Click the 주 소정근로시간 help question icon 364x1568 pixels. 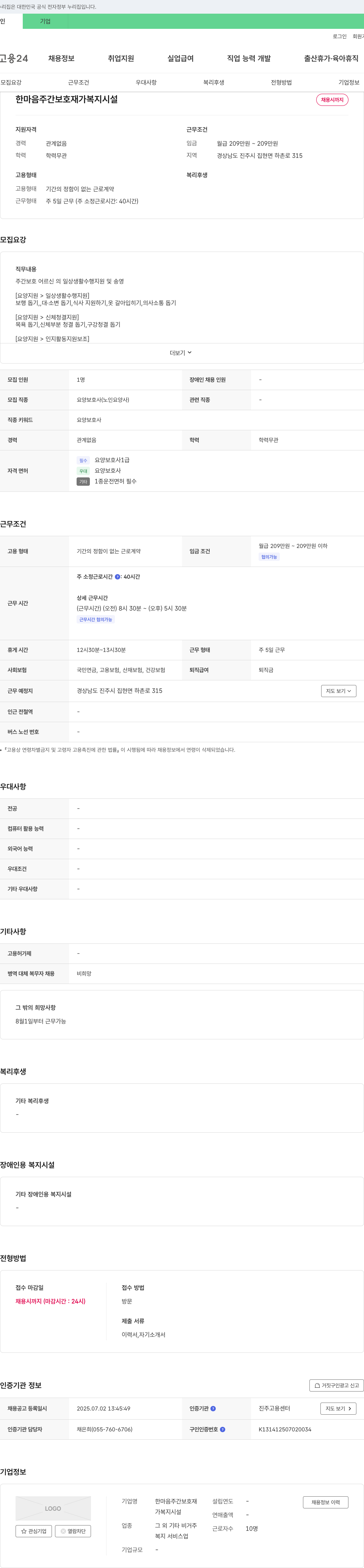pyautogui.click(x=118, y=576)
